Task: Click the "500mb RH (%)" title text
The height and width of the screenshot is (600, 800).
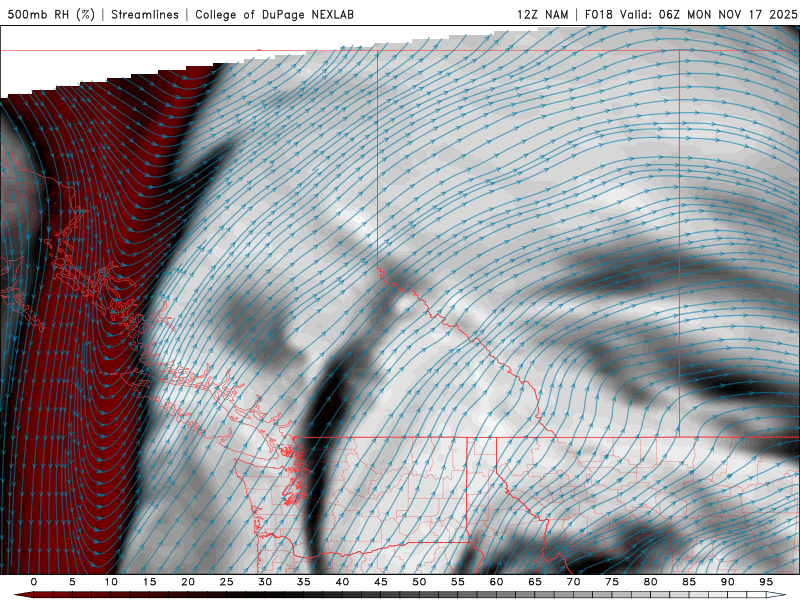Action: tap(51, 14)
